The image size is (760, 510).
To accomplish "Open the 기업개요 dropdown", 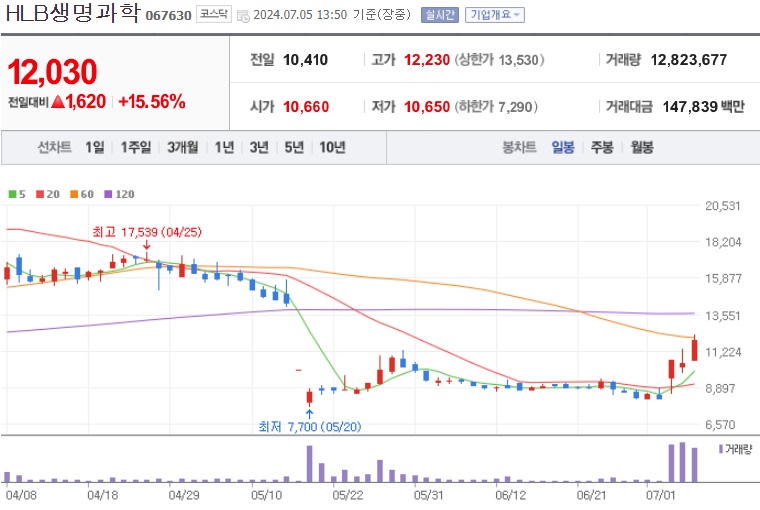I will 494,15.
